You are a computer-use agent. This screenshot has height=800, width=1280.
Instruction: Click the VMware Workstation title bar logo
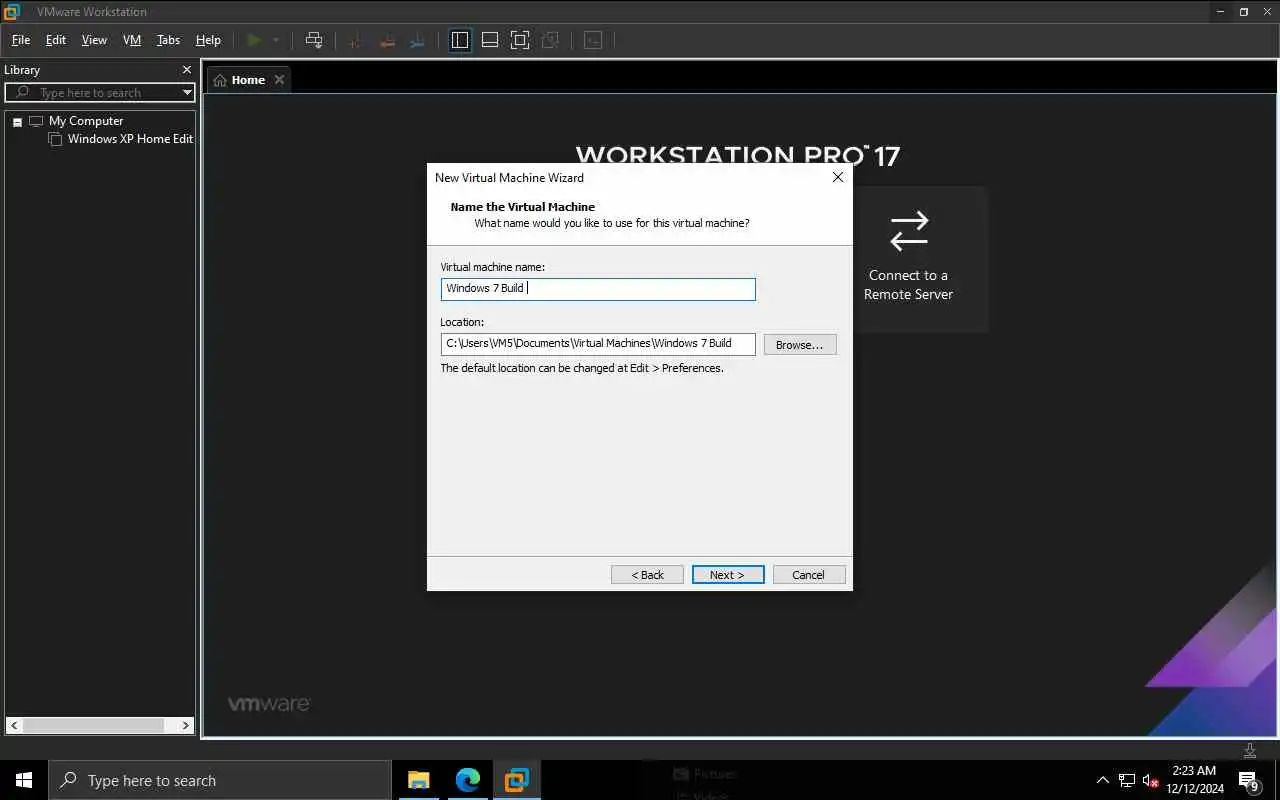click(12, 12)
